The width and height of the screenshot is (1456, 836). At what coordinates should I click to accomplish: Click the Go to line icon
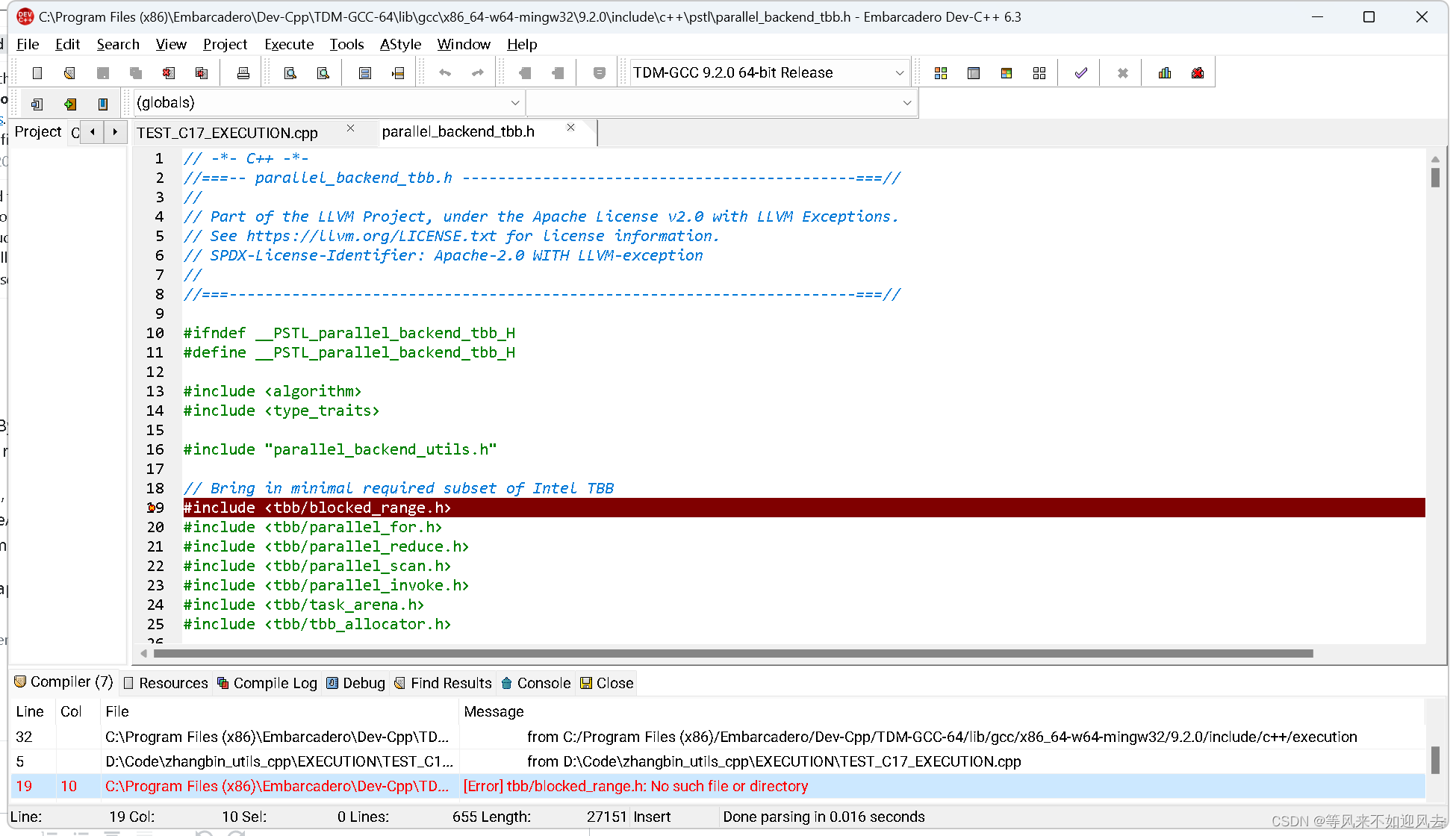398,73
